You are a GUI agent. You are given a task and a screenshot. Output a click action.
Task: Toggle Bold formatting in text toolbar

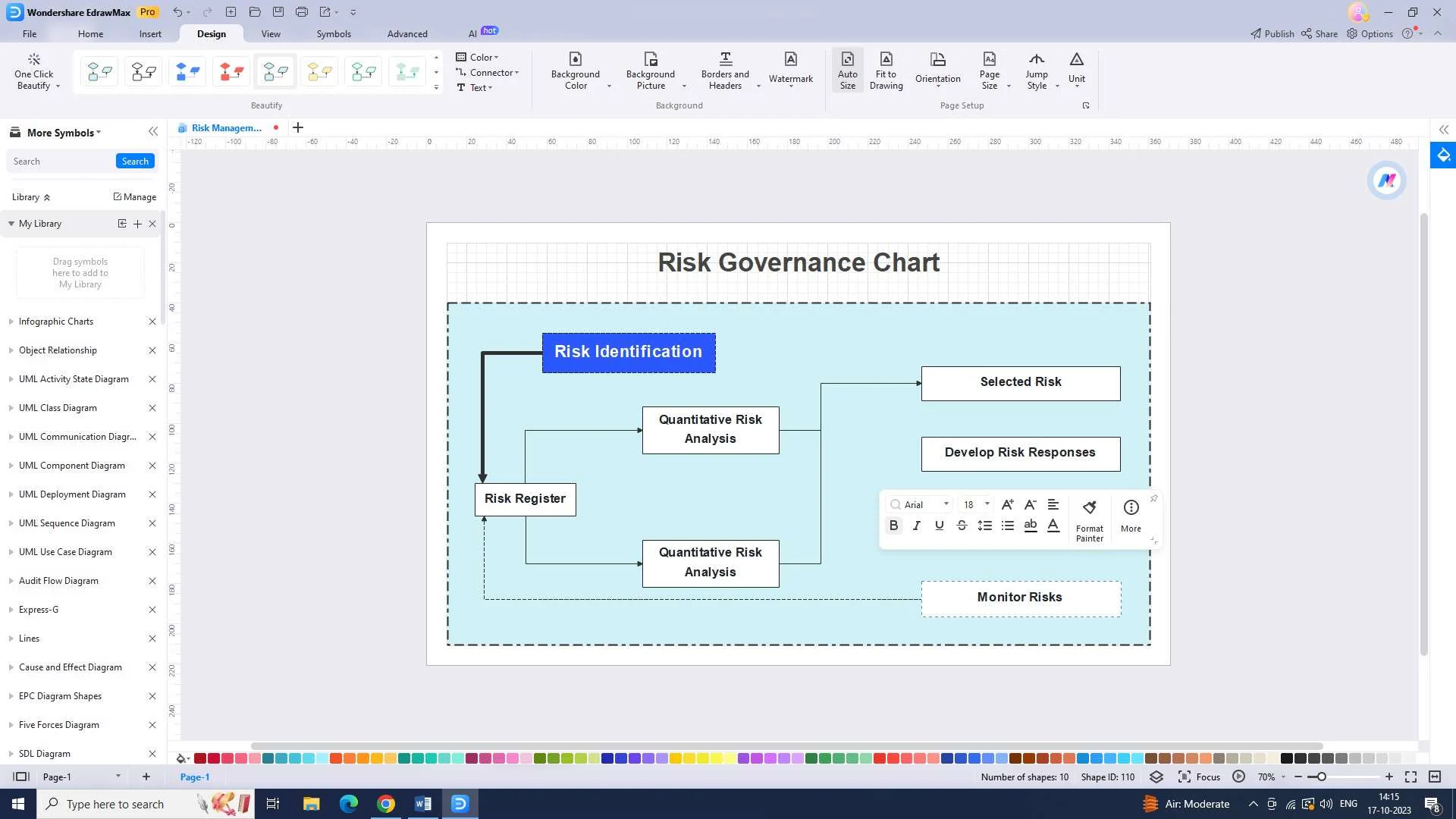point(894,525)
